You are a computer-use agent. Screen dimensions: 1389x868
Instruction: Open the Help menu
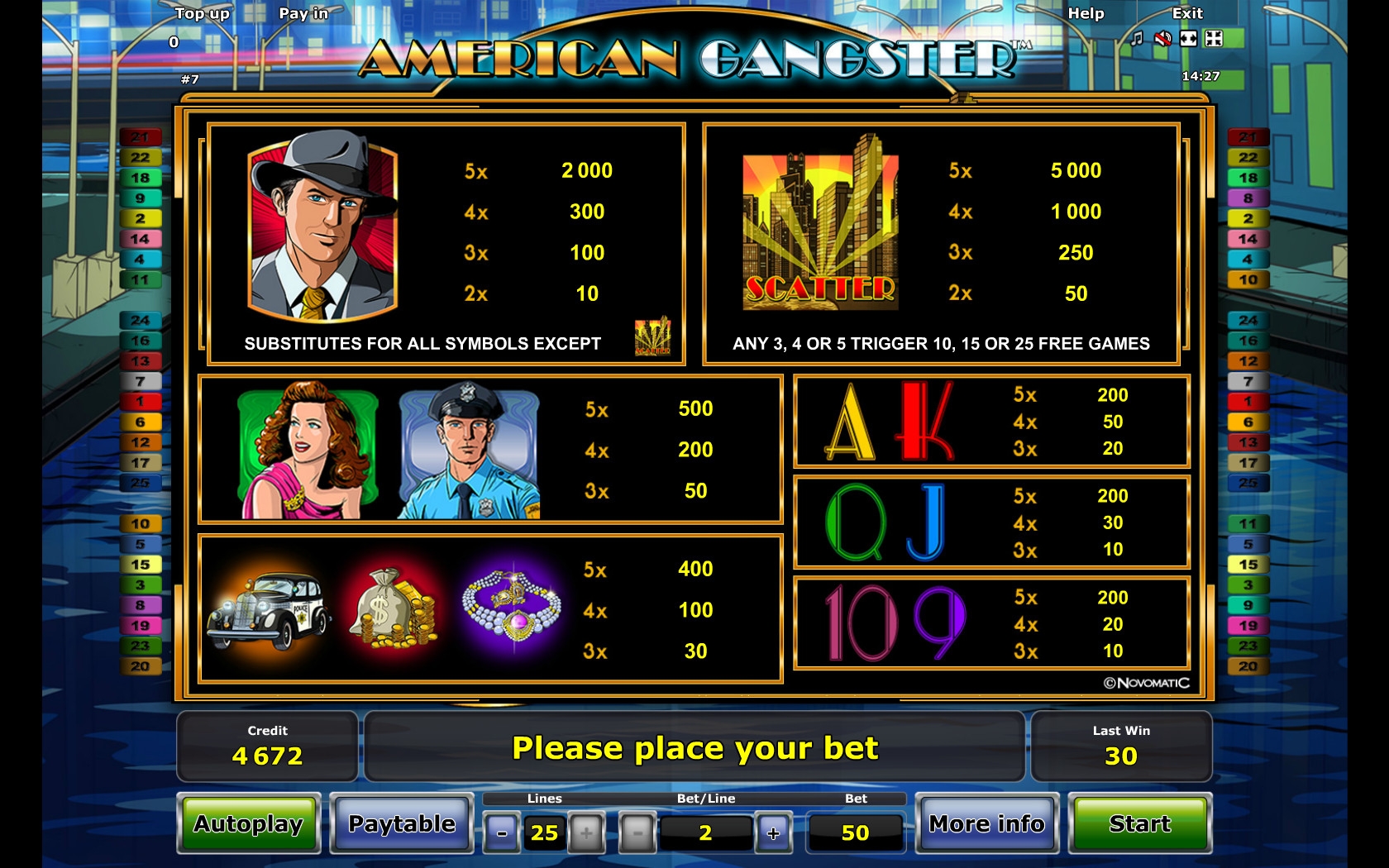(x=1086, y=13)
